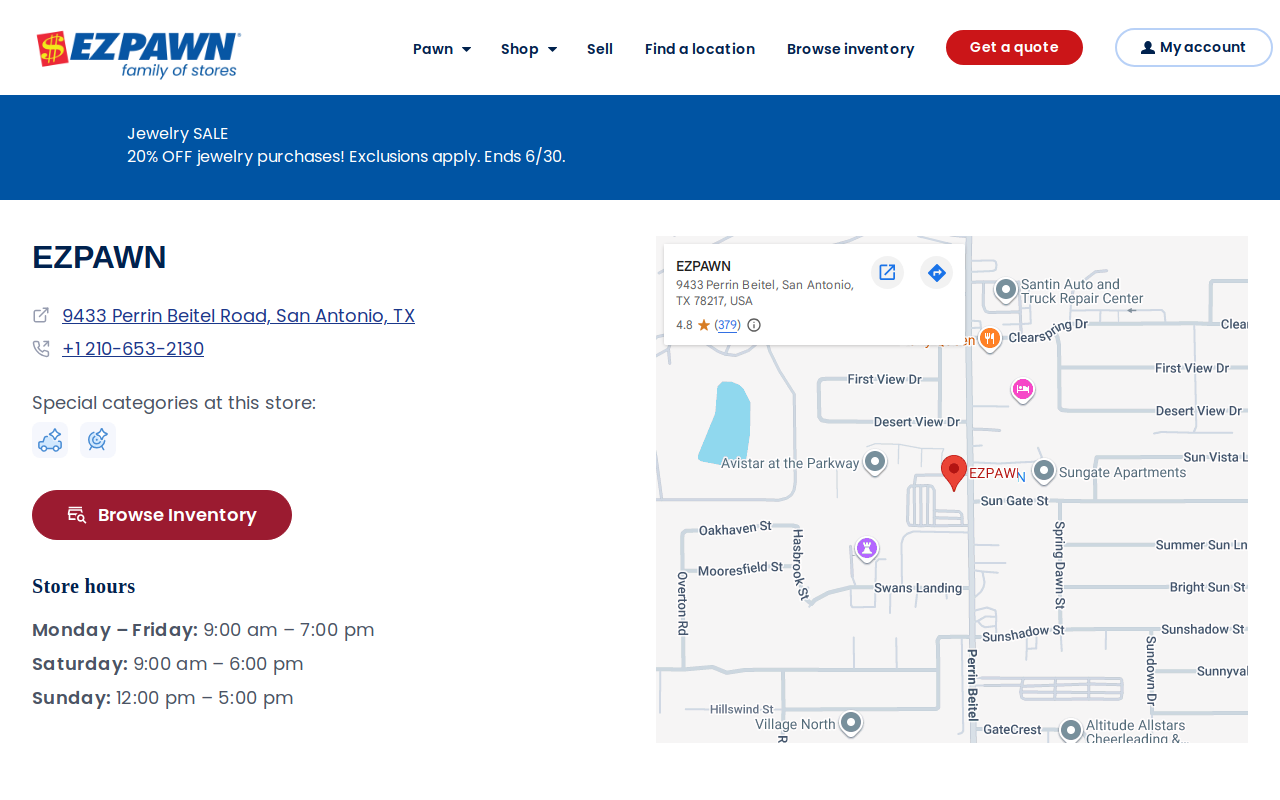Click the orange restaurant marker on map
Screen dimensions: 1280x800
[989, 339]
